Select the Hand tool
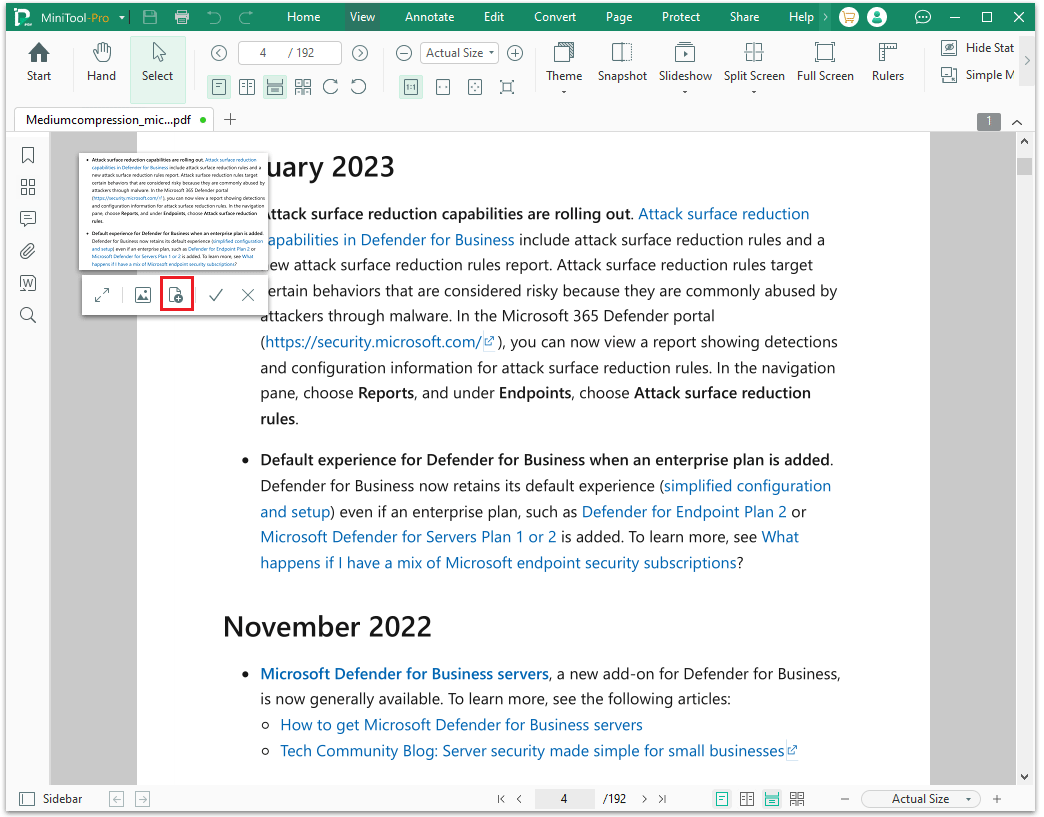 click(101, 60)
